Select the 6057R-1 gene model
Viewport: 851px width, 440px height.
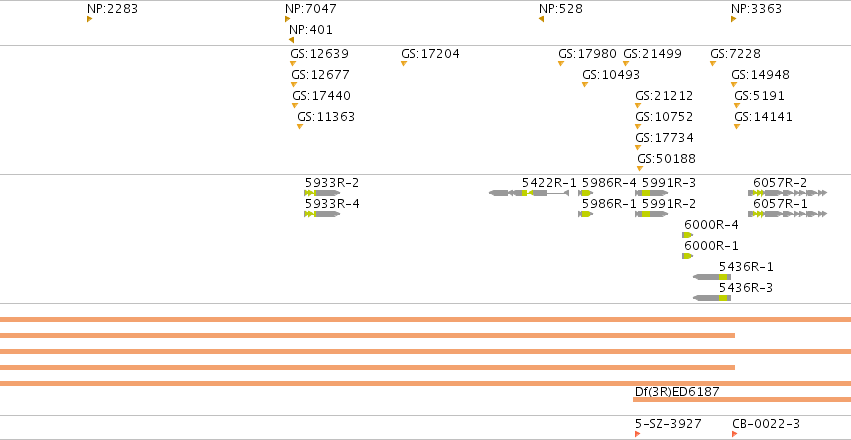coord(788,214)
